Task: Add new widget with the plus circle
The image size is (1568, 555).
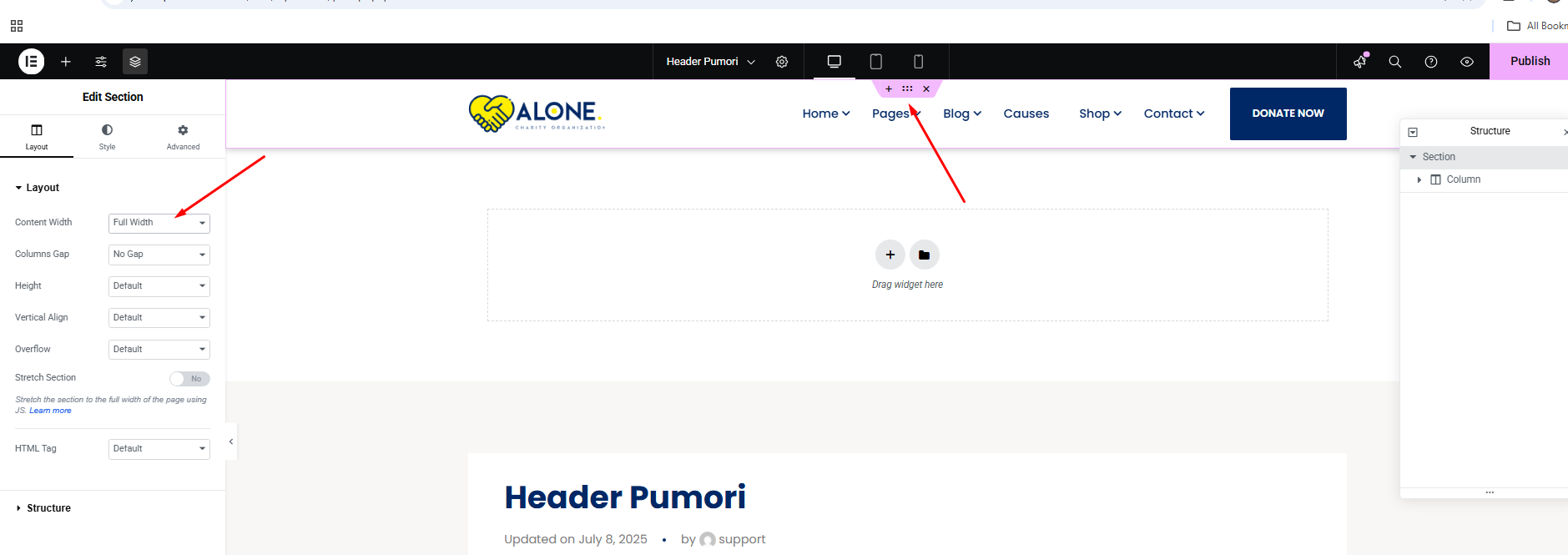Action: click(x=890, y=255)
